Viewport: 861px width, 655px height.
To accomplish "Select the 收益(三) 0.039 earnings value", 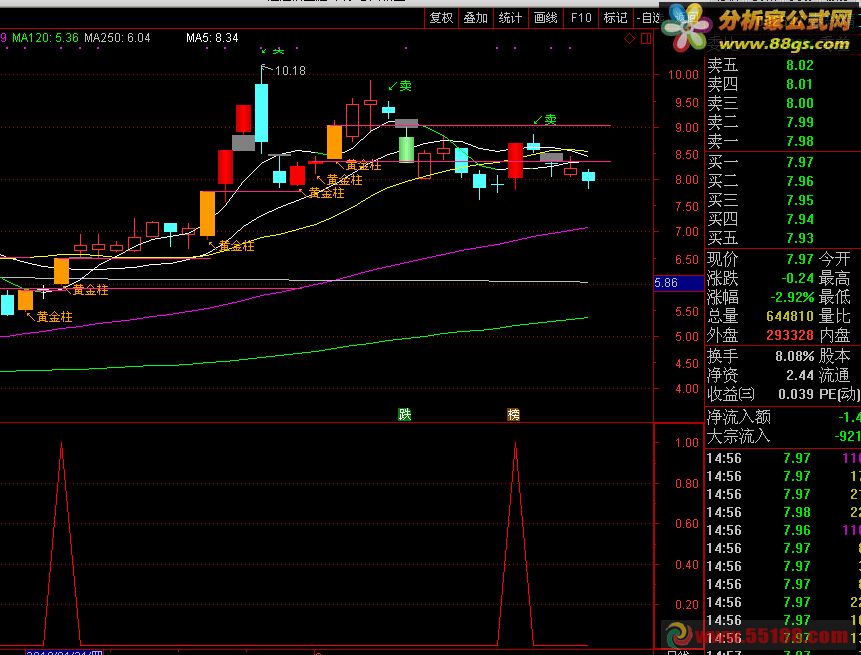I will [796, 394].
